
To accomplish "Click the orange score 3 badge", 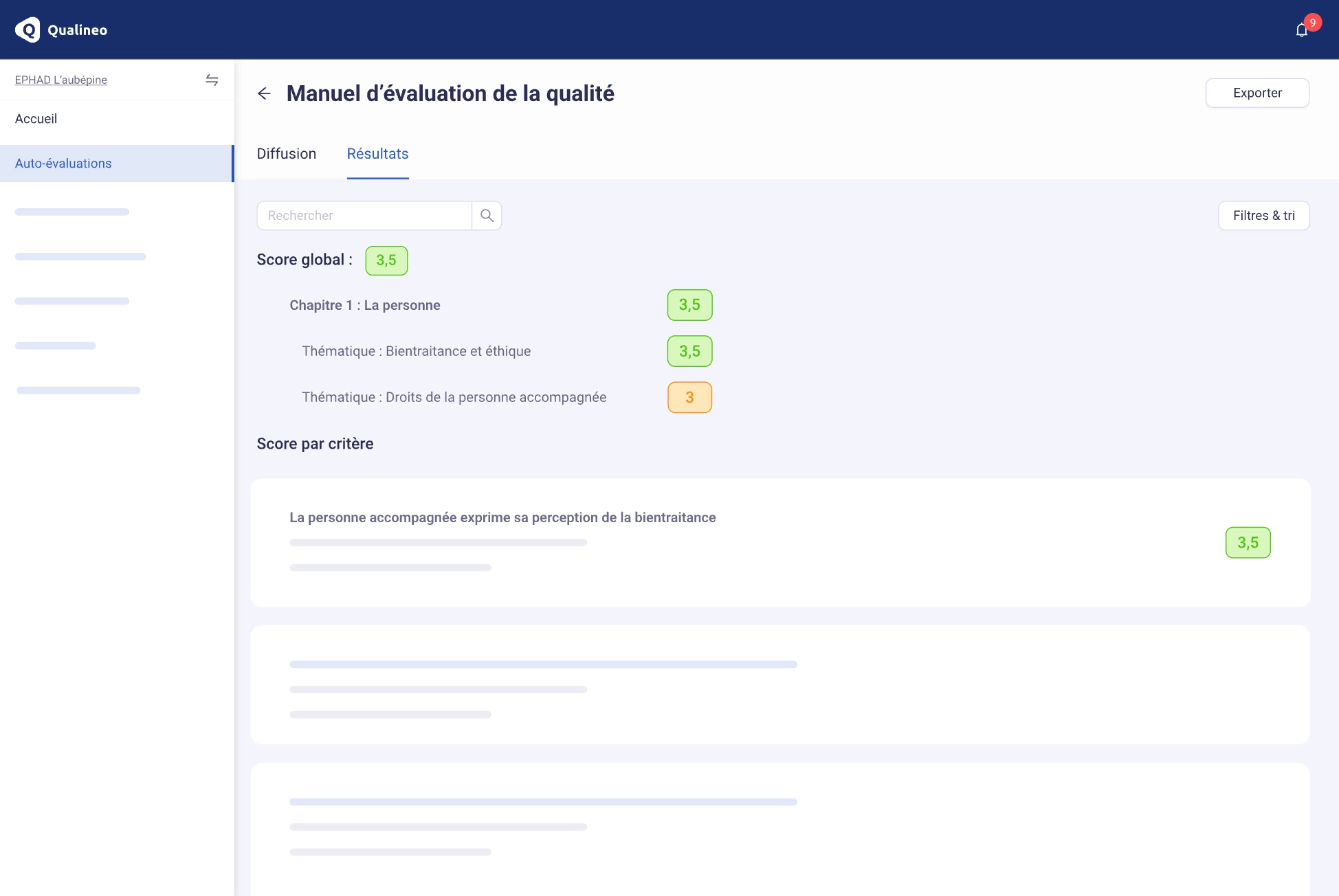I will [x=689, y=397].
